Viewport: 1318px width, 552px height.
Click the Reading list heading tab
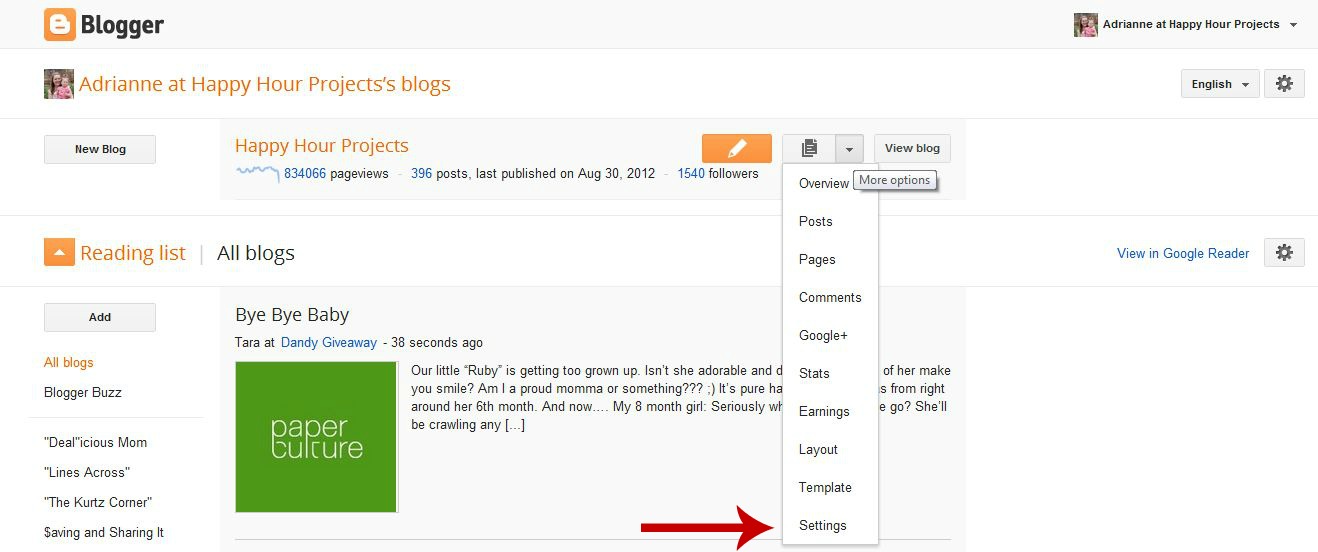133,253
